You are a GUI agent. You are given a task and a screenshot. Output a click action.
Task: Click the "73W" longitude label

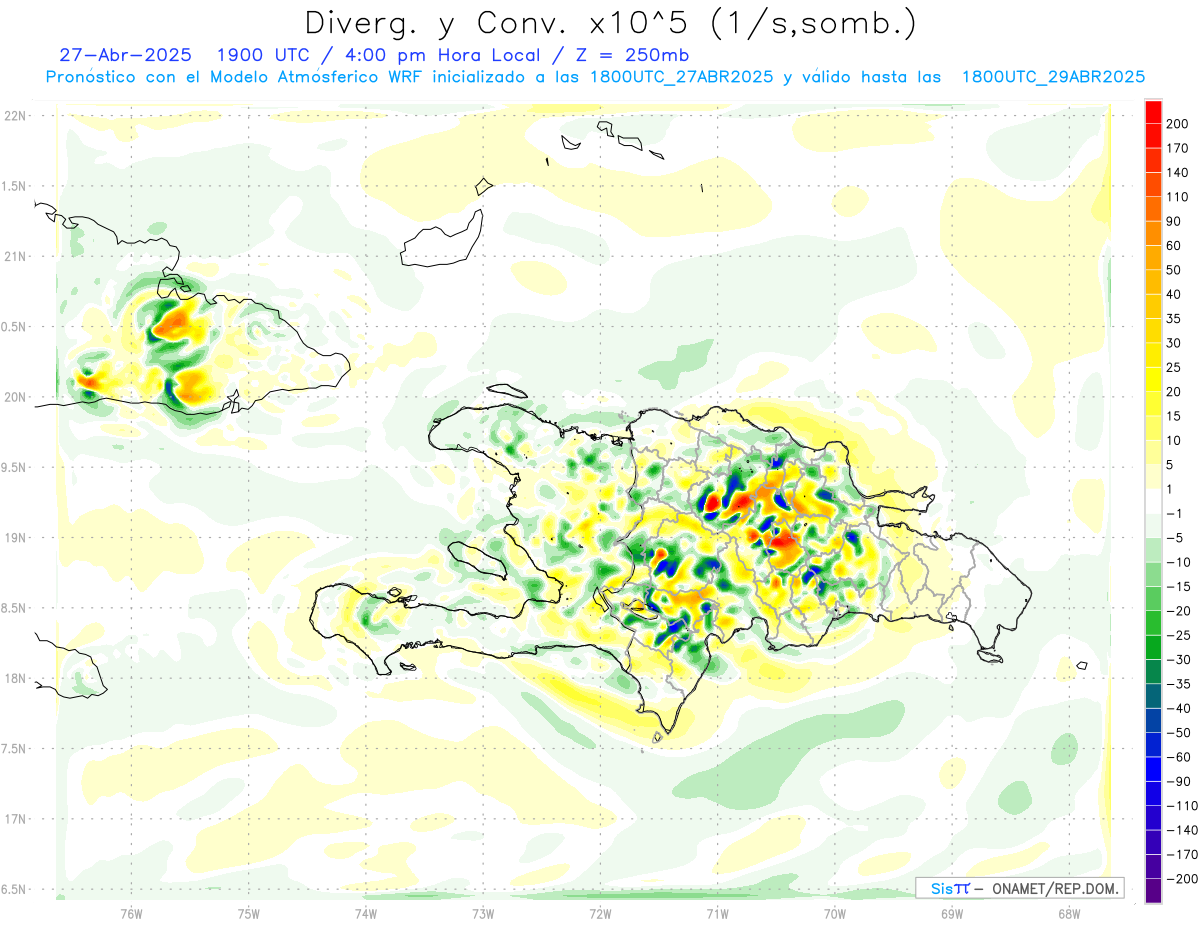click(483, 913)
